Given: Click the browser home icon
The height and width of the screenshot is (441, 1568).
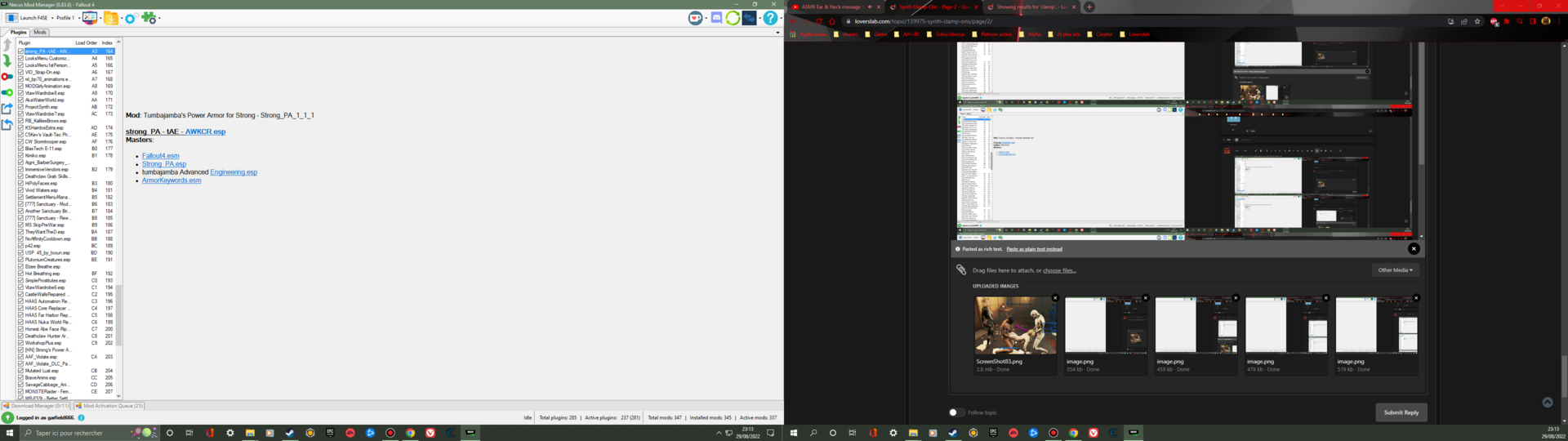Looking at the screenshot, I should (832, 21).
